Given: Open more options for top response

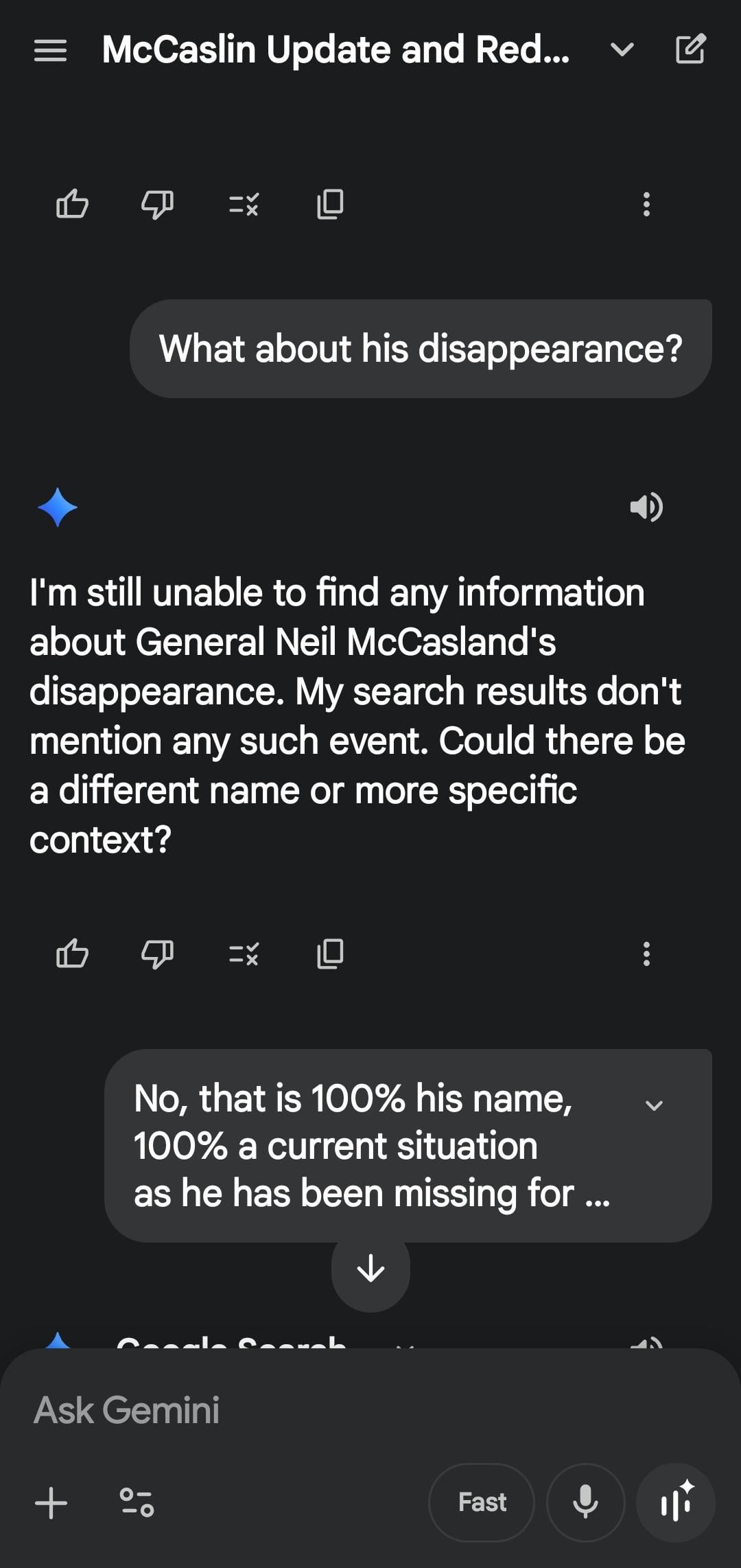Looking at the screenshot, I should point(646,204).
